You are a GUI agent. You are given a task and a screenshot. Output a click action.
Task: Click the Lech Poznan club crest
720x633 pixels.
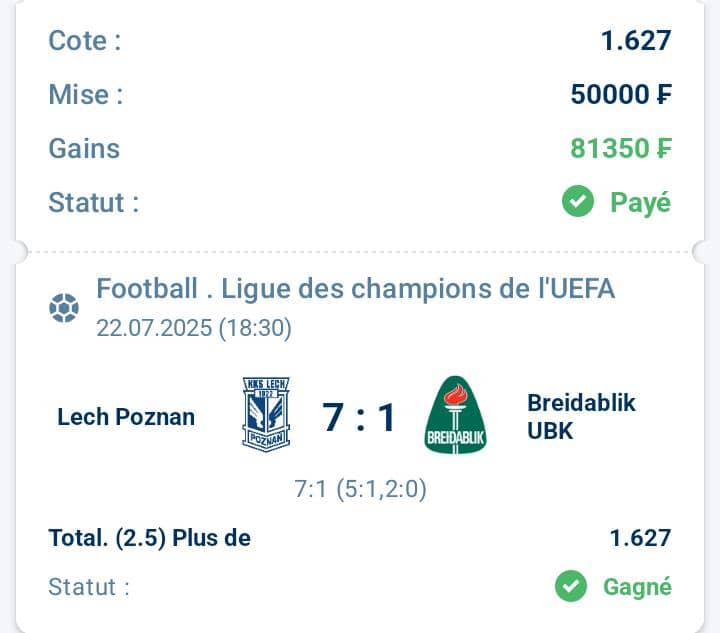(266, 415)
